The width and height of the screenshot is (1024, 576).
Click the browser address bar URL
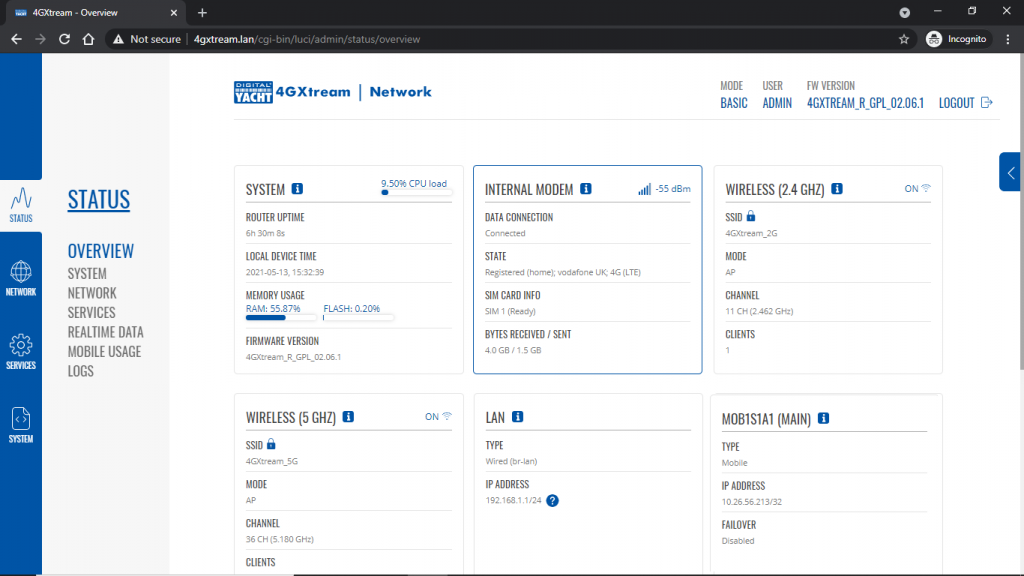point(306,39)
